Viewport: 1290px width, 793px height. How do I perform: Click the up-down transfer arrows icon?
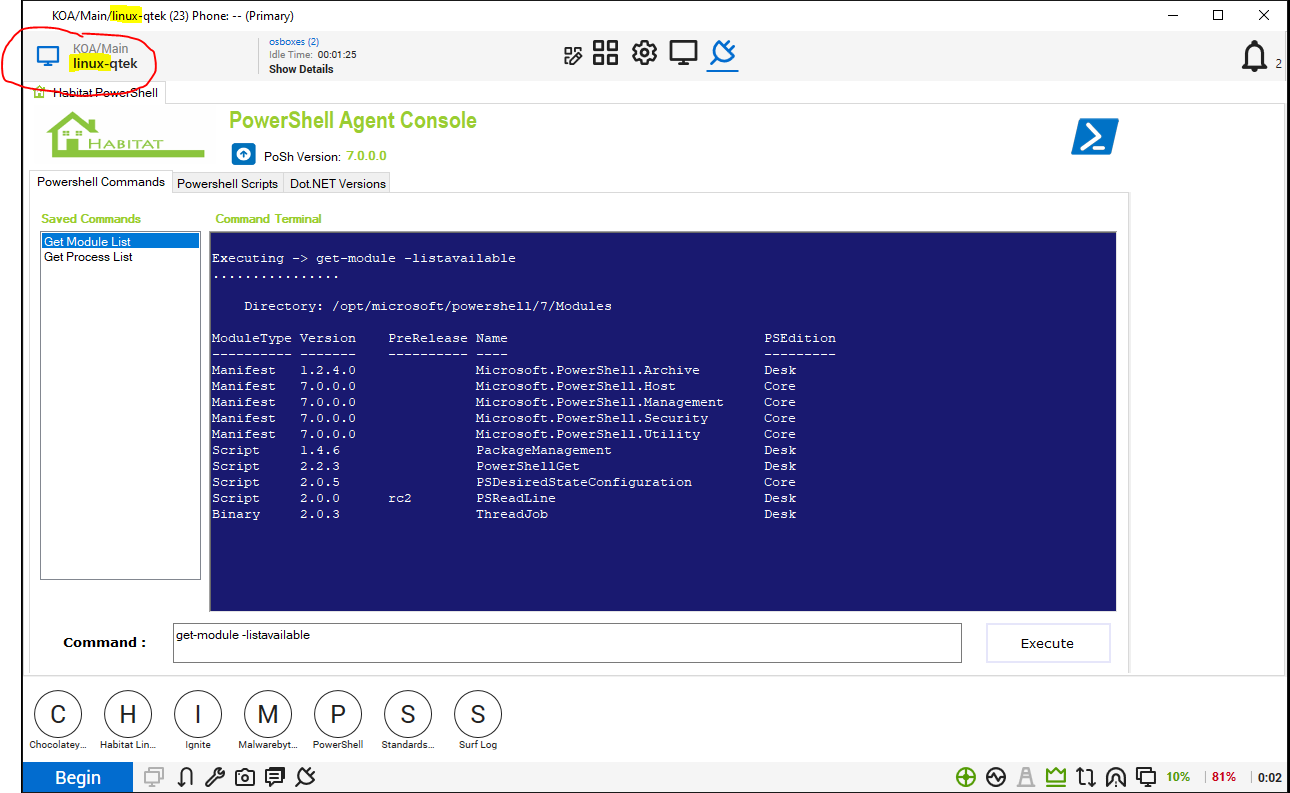1086,777
